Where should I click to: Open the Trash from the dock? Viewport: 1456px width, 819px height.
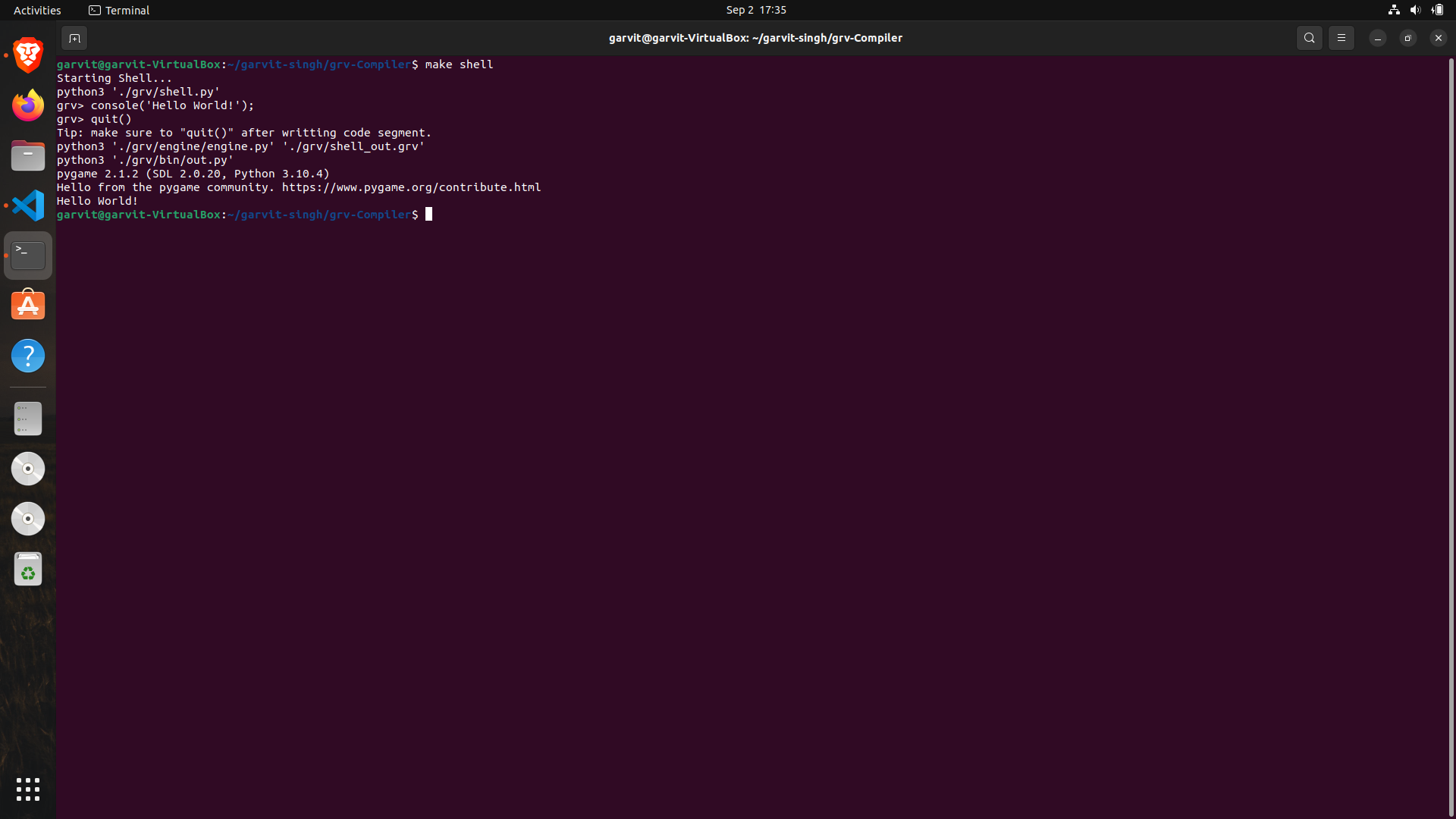[28, 569]
